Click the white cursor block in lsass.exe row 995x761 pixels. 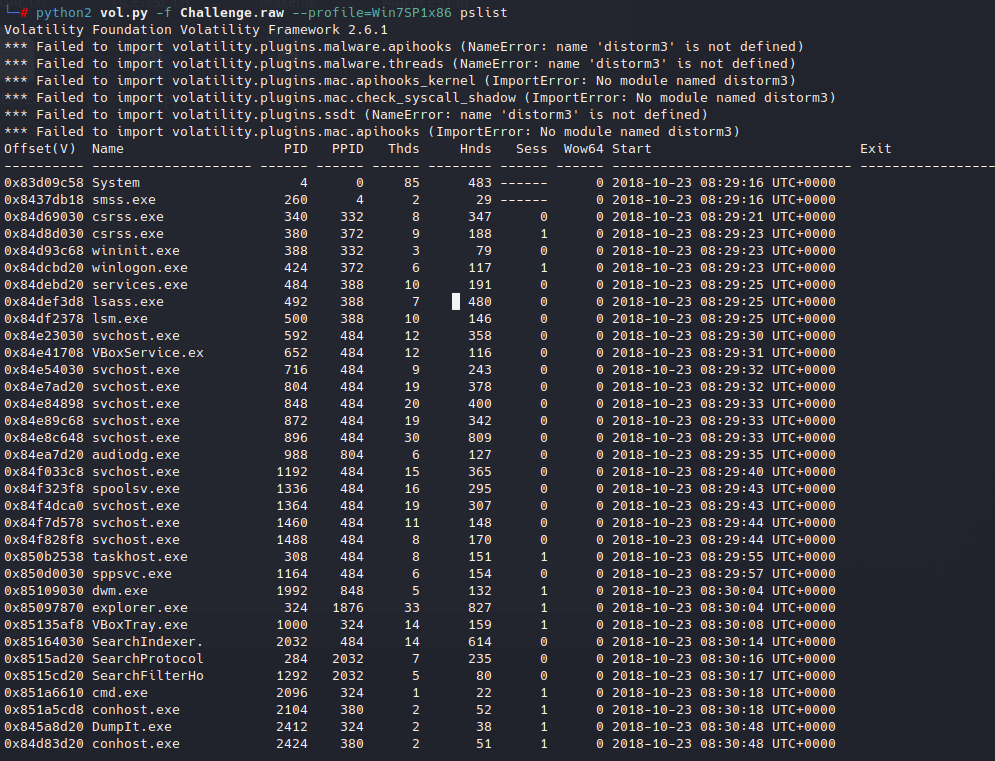[x=456, y=301]
